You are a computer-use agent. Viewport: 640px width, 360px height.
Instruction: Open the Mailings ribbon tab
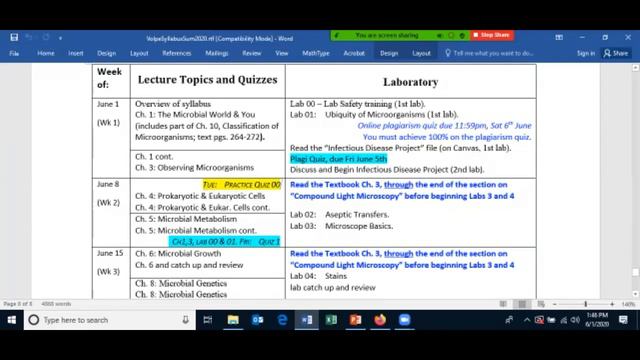[x=217, y=53]
